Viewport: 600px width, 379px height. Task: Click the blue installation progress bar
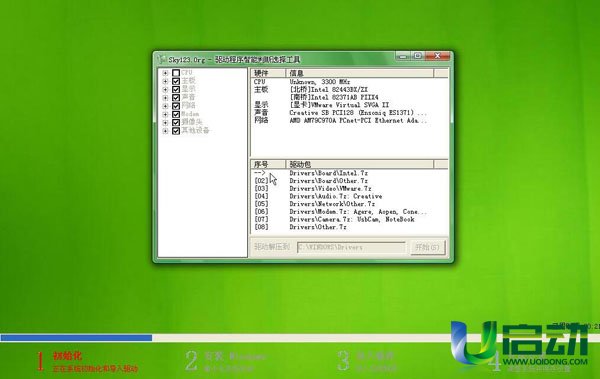click(76, 338)
